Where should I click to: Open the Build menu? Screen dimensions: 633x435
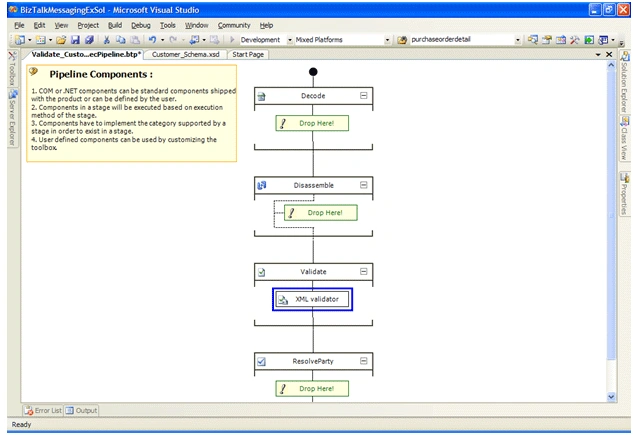(115, 25)
